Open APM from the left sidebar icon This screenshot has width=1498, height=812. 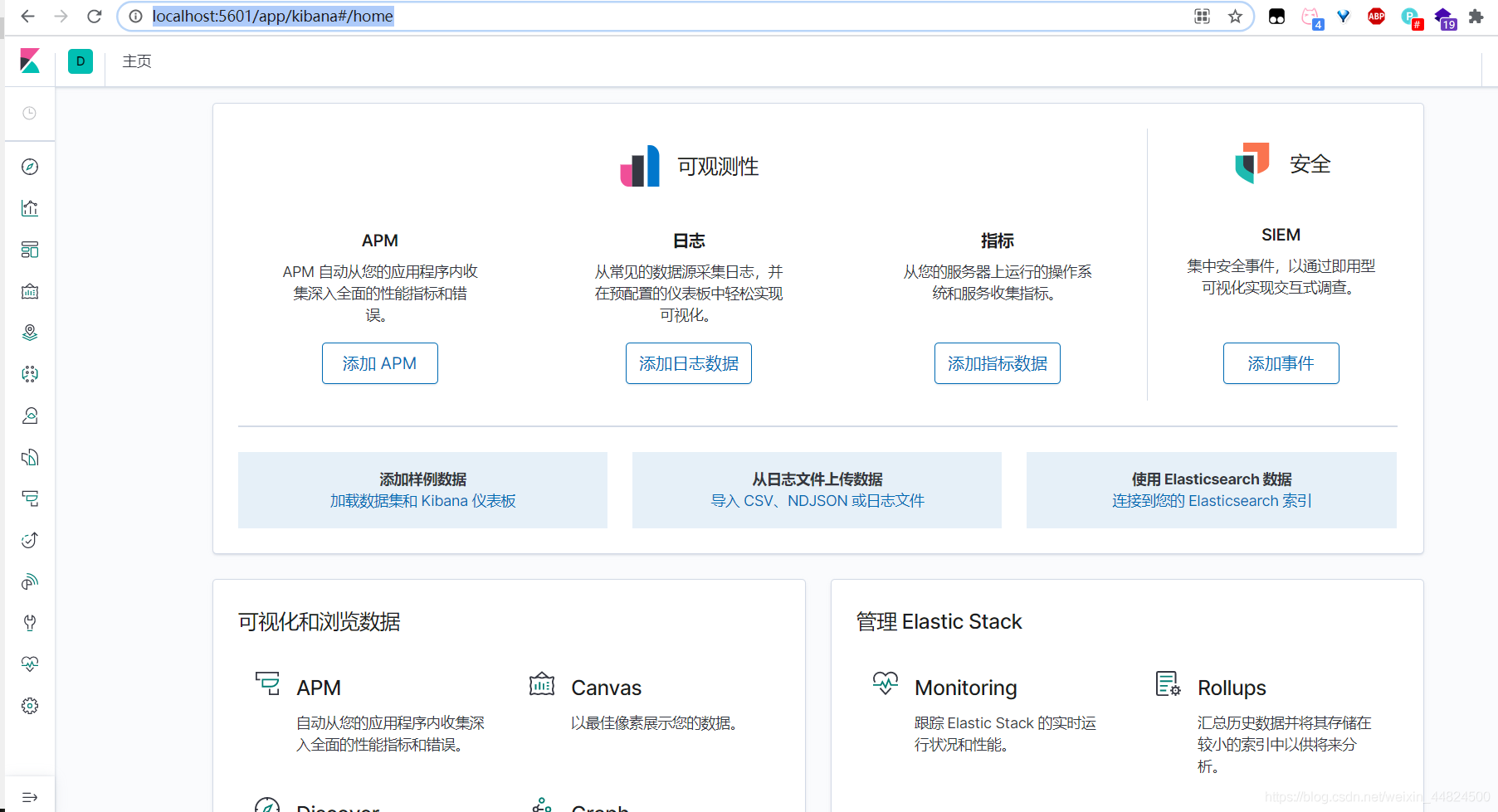click(30, 498)
